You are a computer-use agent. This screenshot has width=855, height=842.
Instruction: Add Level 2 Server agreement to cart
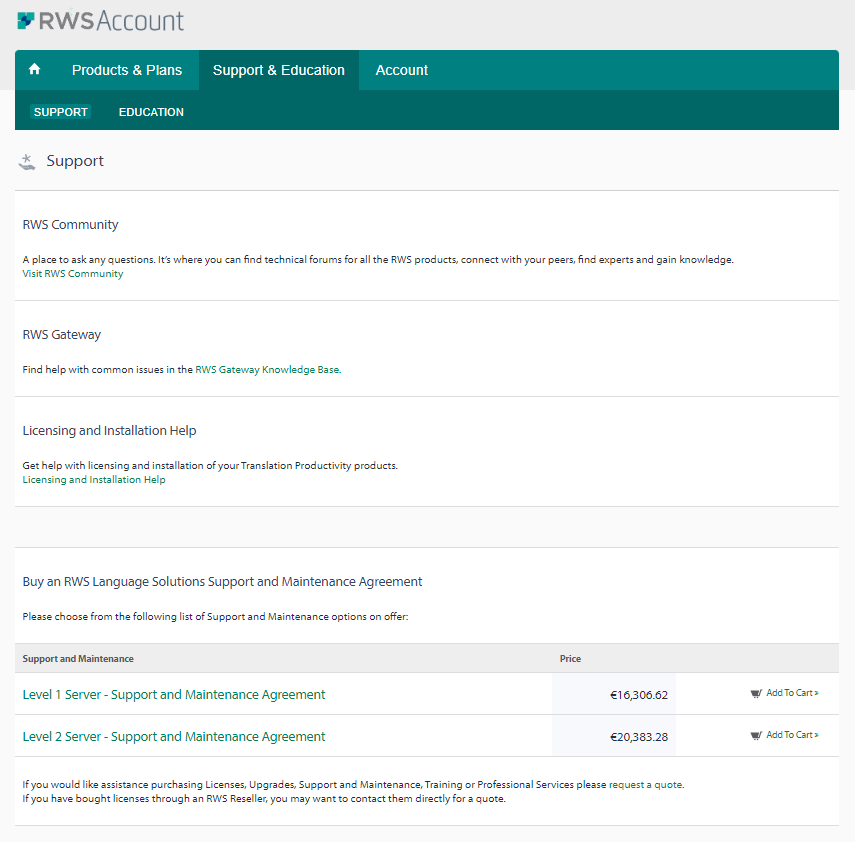(790, 735)
